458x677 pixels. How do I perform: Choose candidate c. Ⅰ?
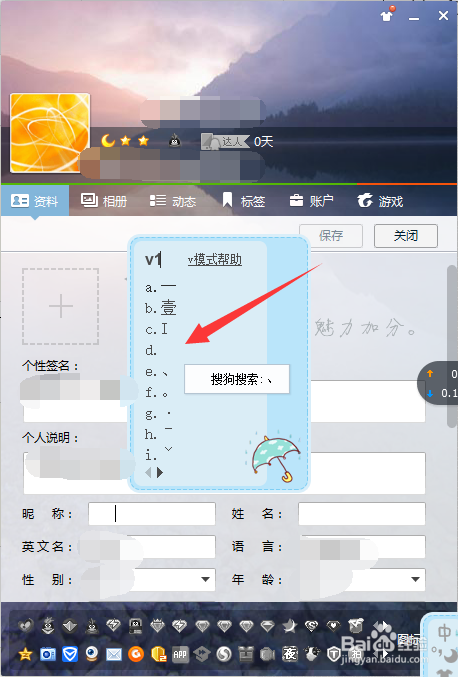tap(156, 329)
